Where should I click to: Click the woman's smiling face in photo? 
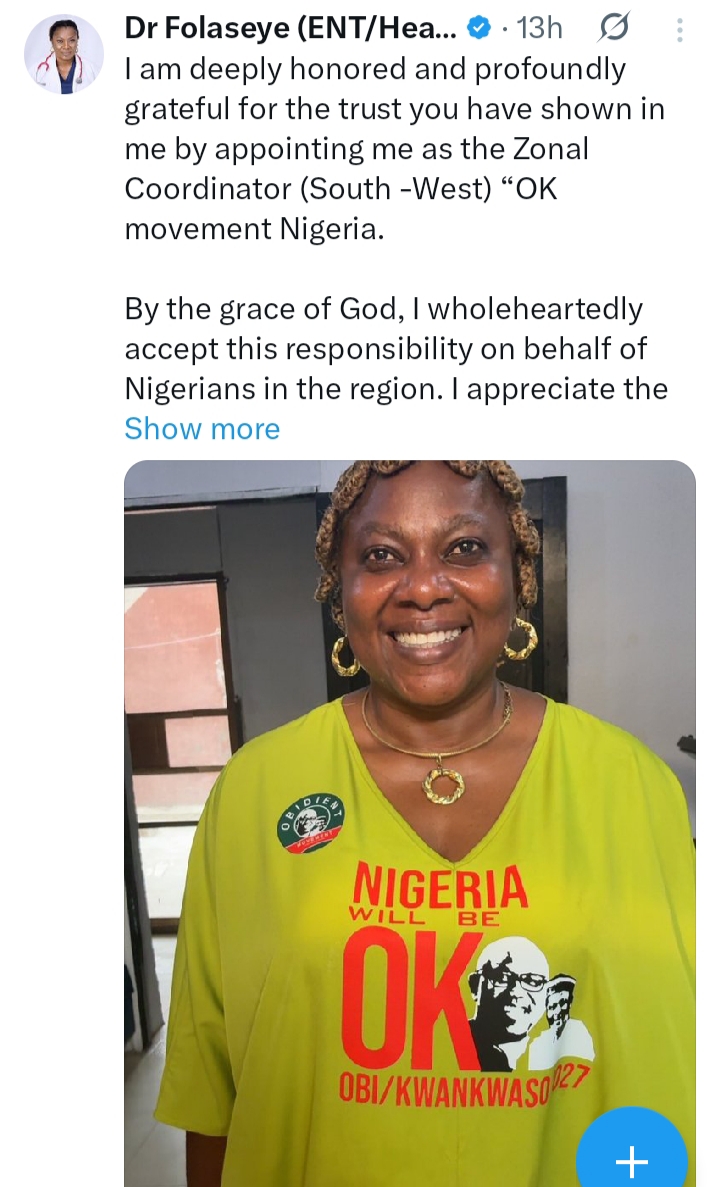coord(428,580)
